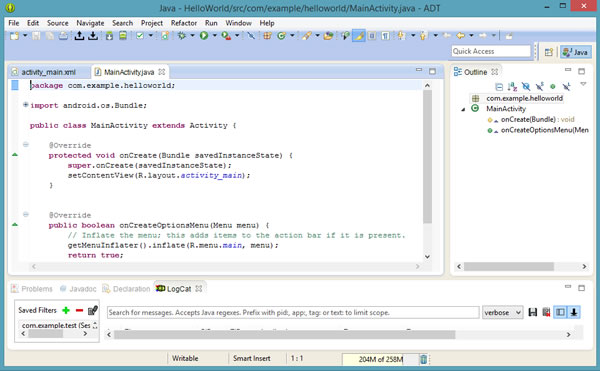Click the upload arrow toolbar icon
This screenshot has height=371, width=600.
[x=79, y=36]
